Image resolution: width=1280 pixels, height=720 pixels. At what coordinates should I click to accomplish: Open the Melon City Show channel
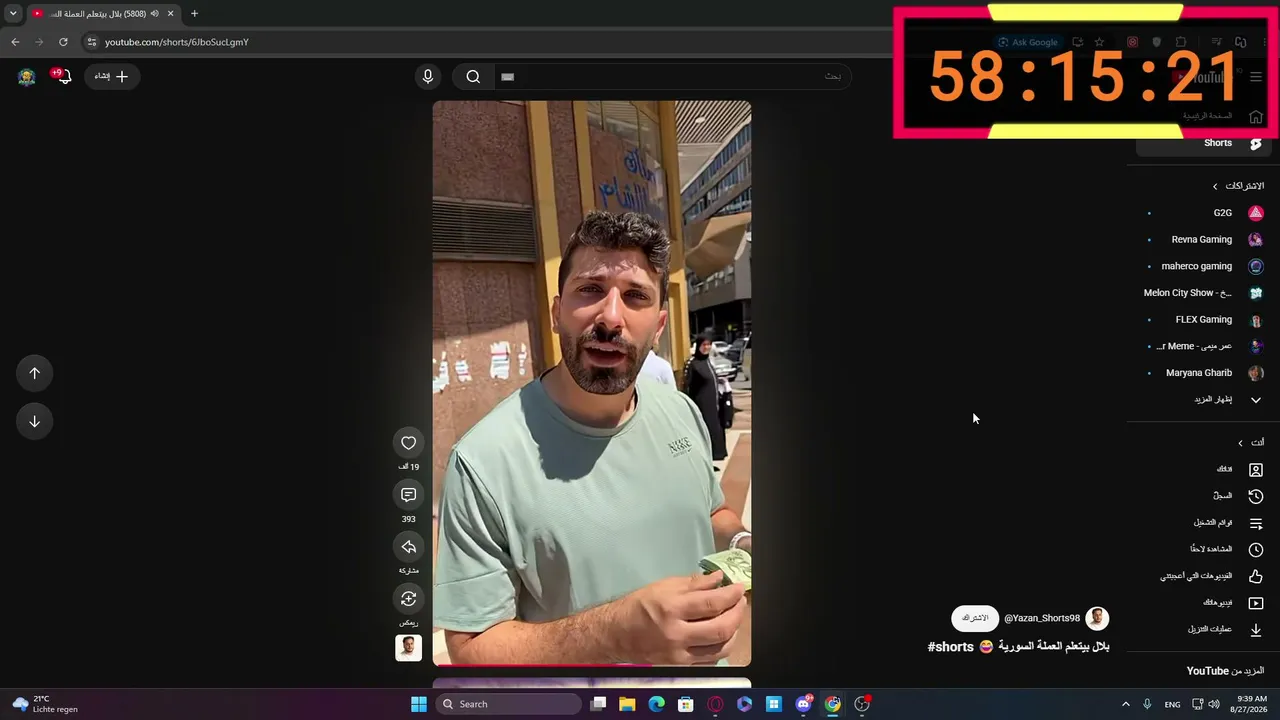click(x=1203, y=293)
